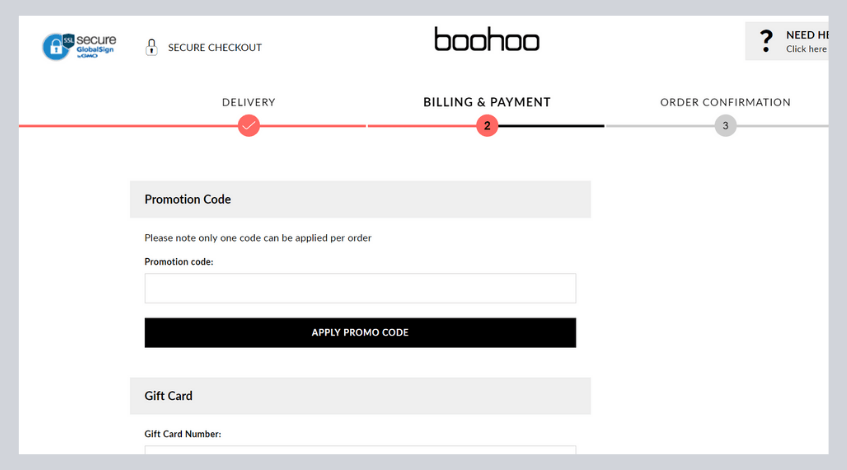Click the Secure Checkout text
Viewport: 847px width, 470px height.
click(x=215, y=47)
